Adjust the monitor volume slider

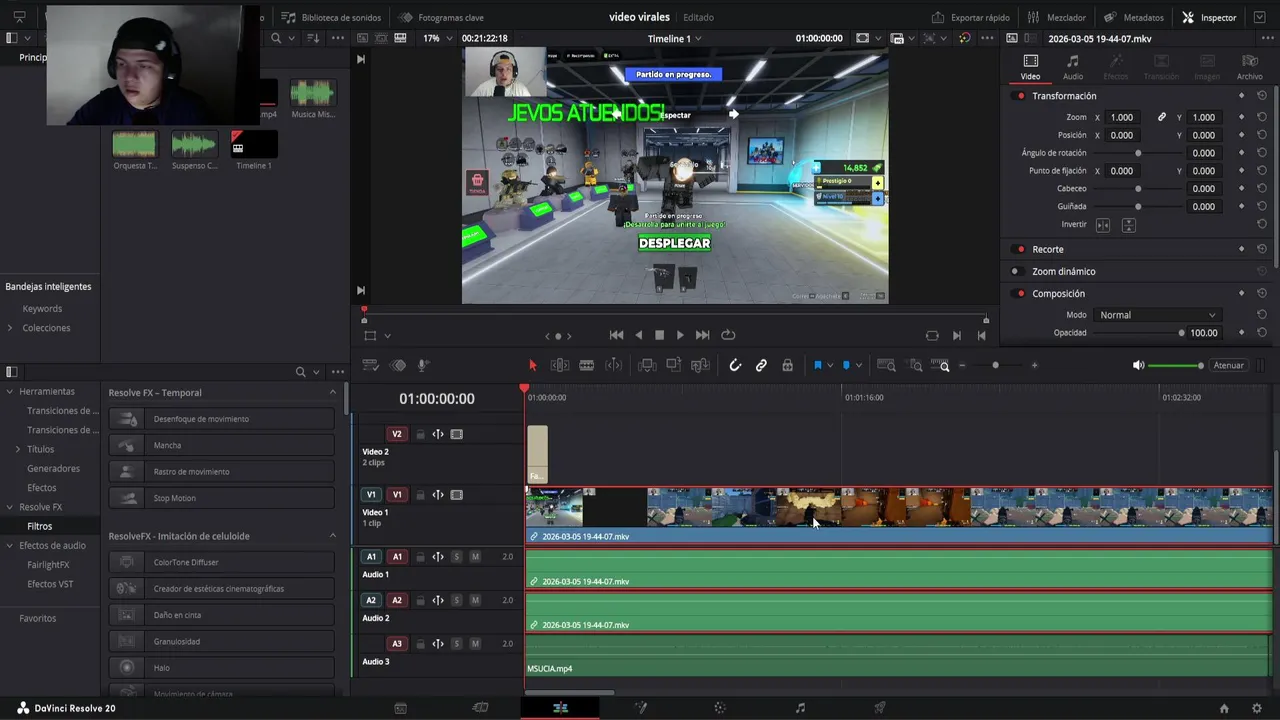1176,366
